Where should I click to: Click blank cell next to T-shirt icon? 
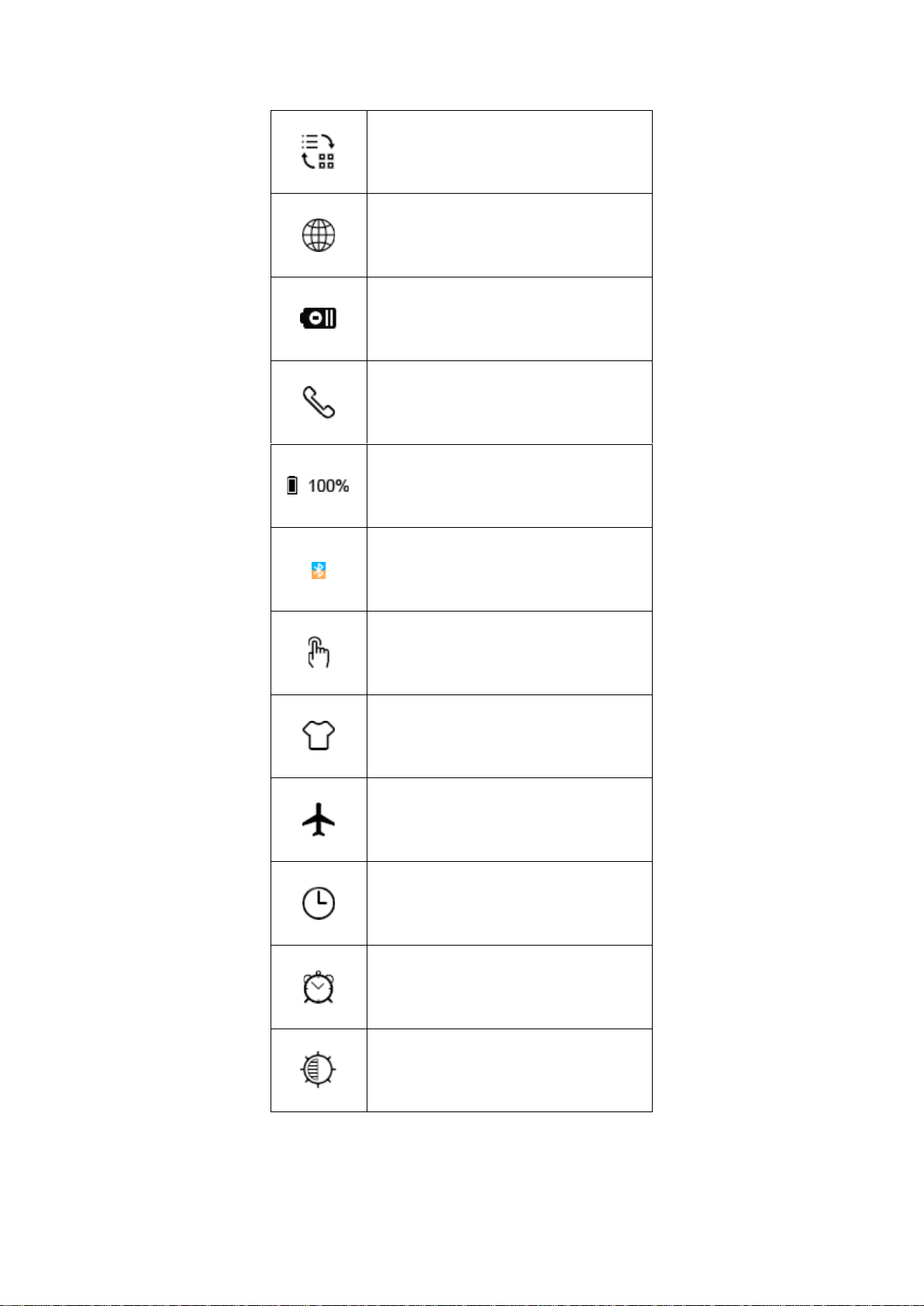(509, 736)
